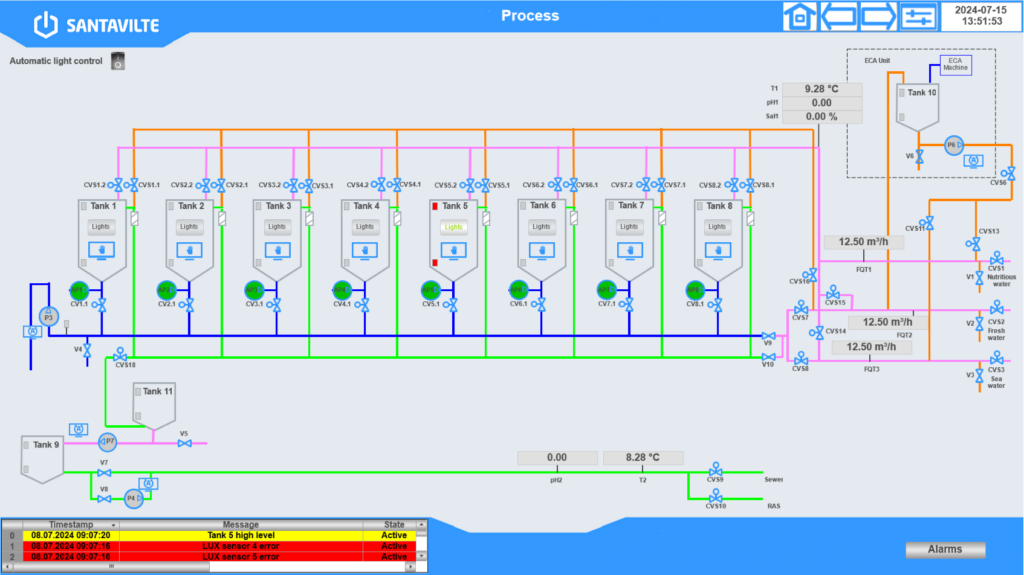1024x575 pixels.
Task: Open the Timestamp column sort dropdown
Action: click(x=113, y=525)
